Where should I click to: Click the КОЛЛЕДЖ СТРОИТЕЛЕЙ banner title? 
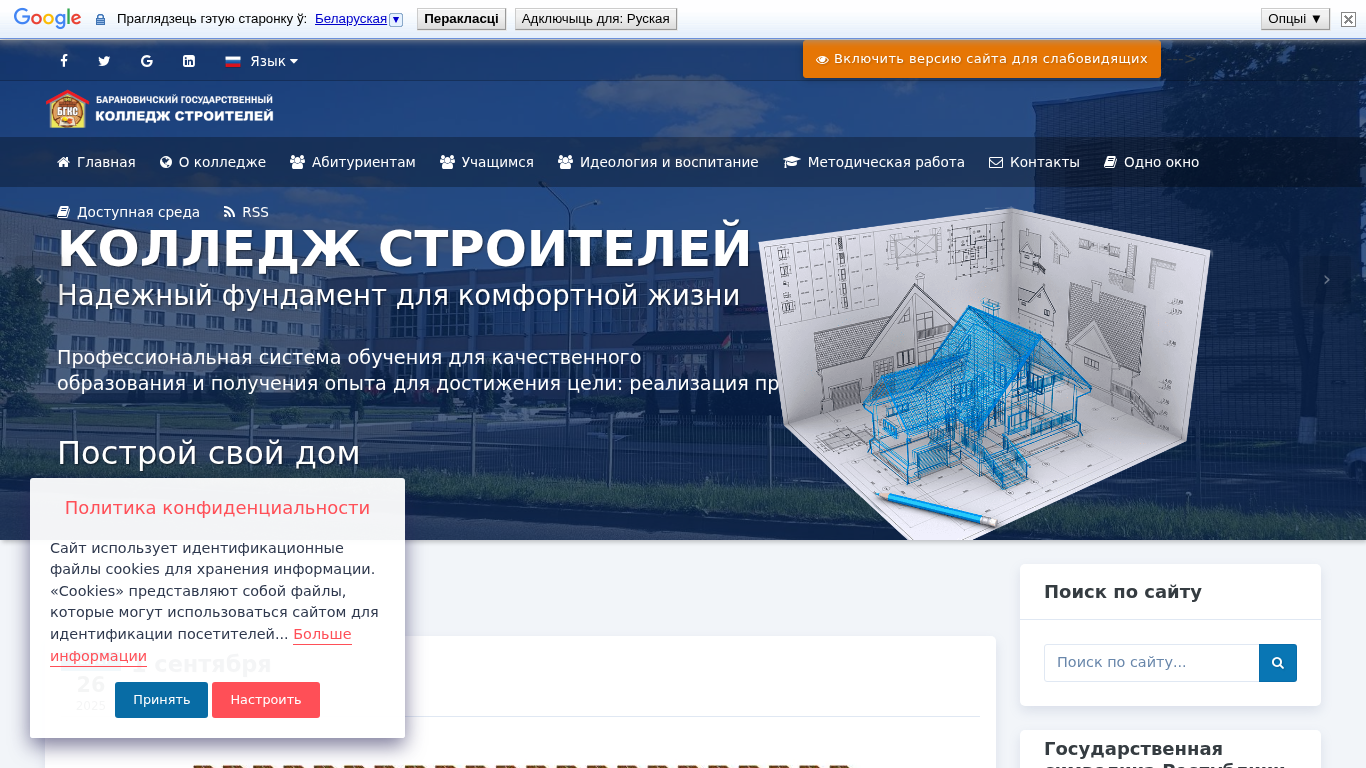click(404, 248)
